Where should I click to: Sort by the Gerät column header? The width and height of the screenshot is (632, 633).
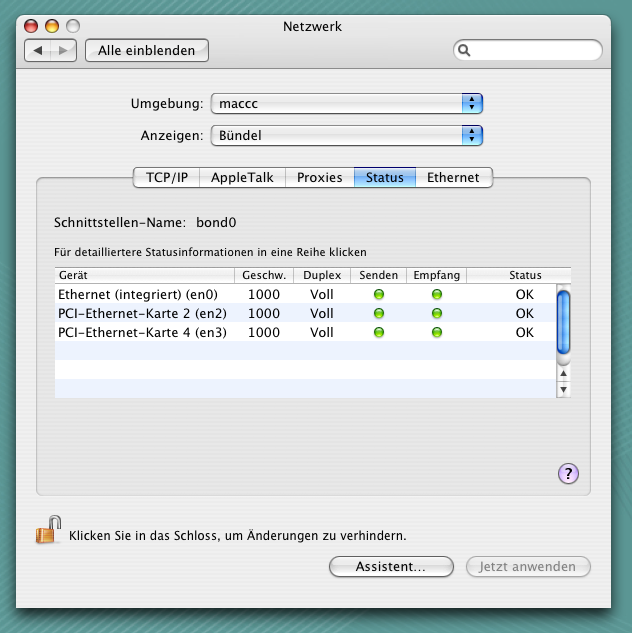coord(144,275)
